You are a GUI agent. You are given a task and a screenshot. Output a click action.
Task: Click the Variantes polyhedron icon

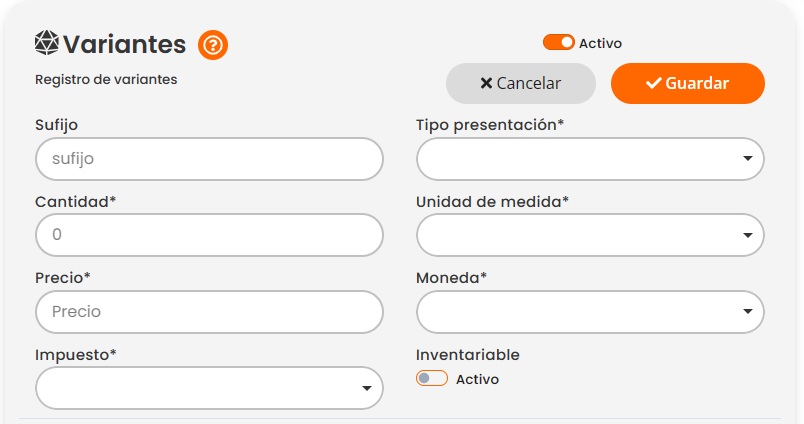pos(47,44)
